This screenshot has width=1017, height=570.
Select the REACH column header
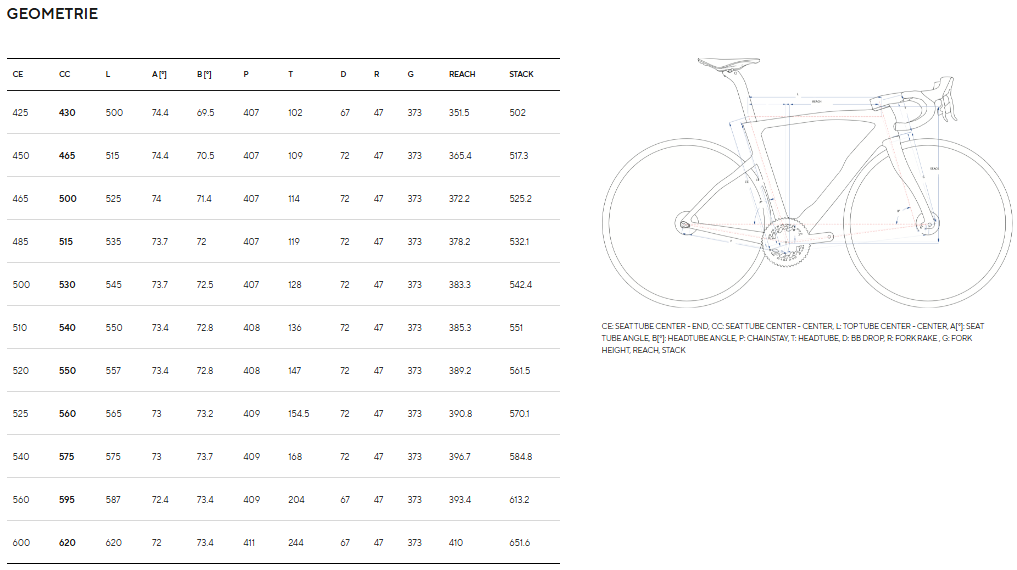click(462, 75)
